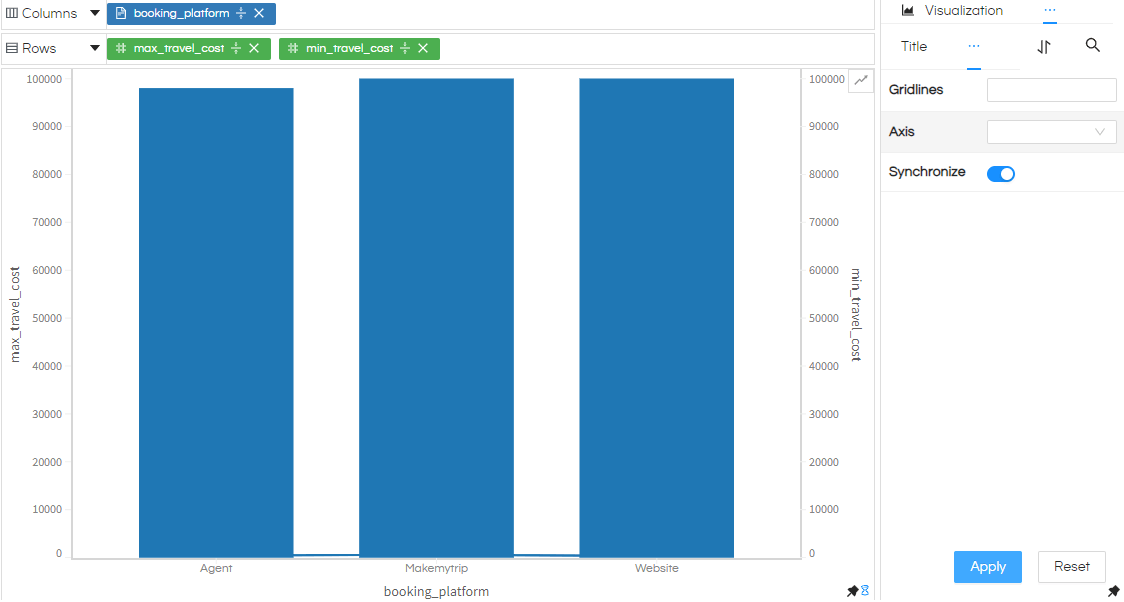
Task: Click the Apply button
Action: pyautogui.click(x=988, y=567)
